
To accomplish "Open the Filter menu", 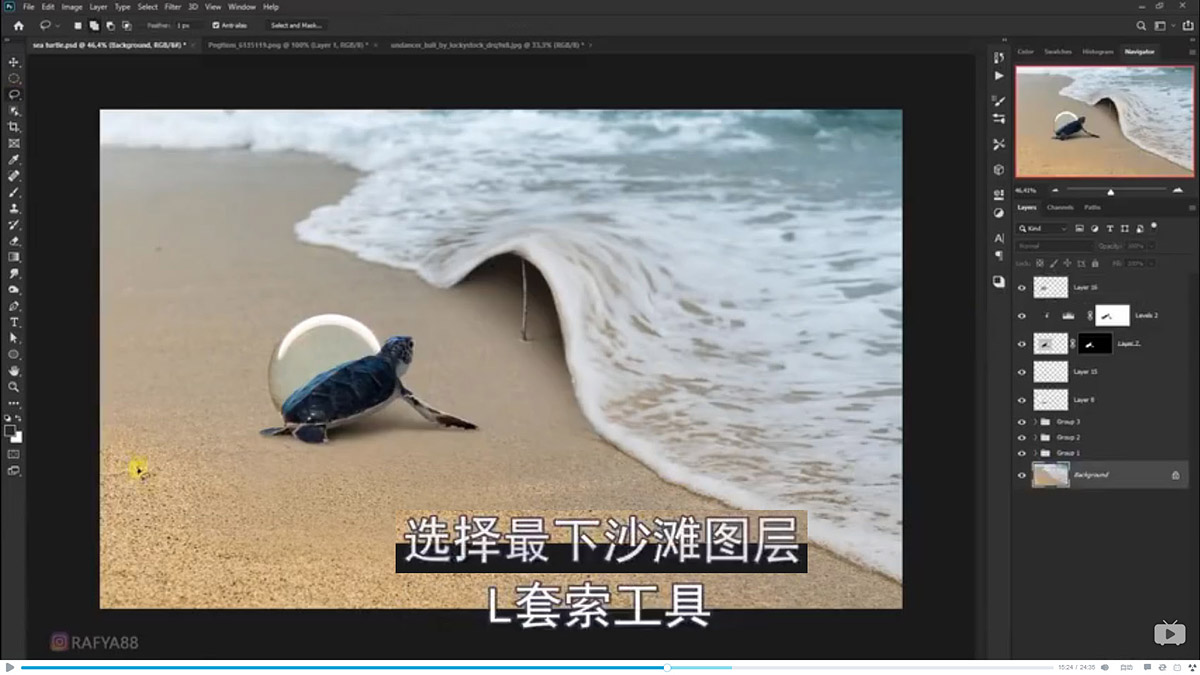I will 172,6.
